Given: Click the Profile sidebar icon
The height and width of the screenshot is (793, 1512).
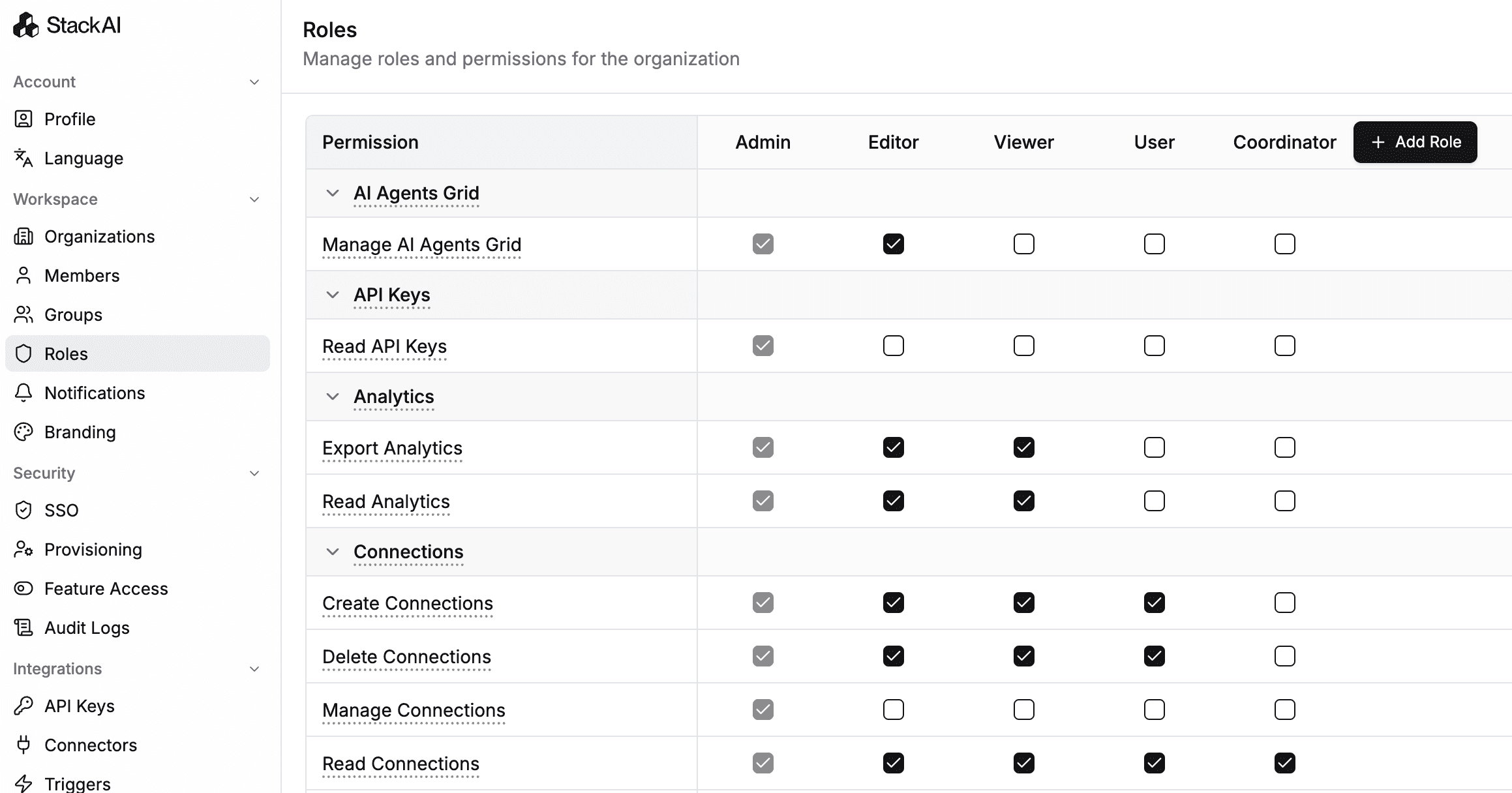Looking at the screenshot, I should (23, 119).
